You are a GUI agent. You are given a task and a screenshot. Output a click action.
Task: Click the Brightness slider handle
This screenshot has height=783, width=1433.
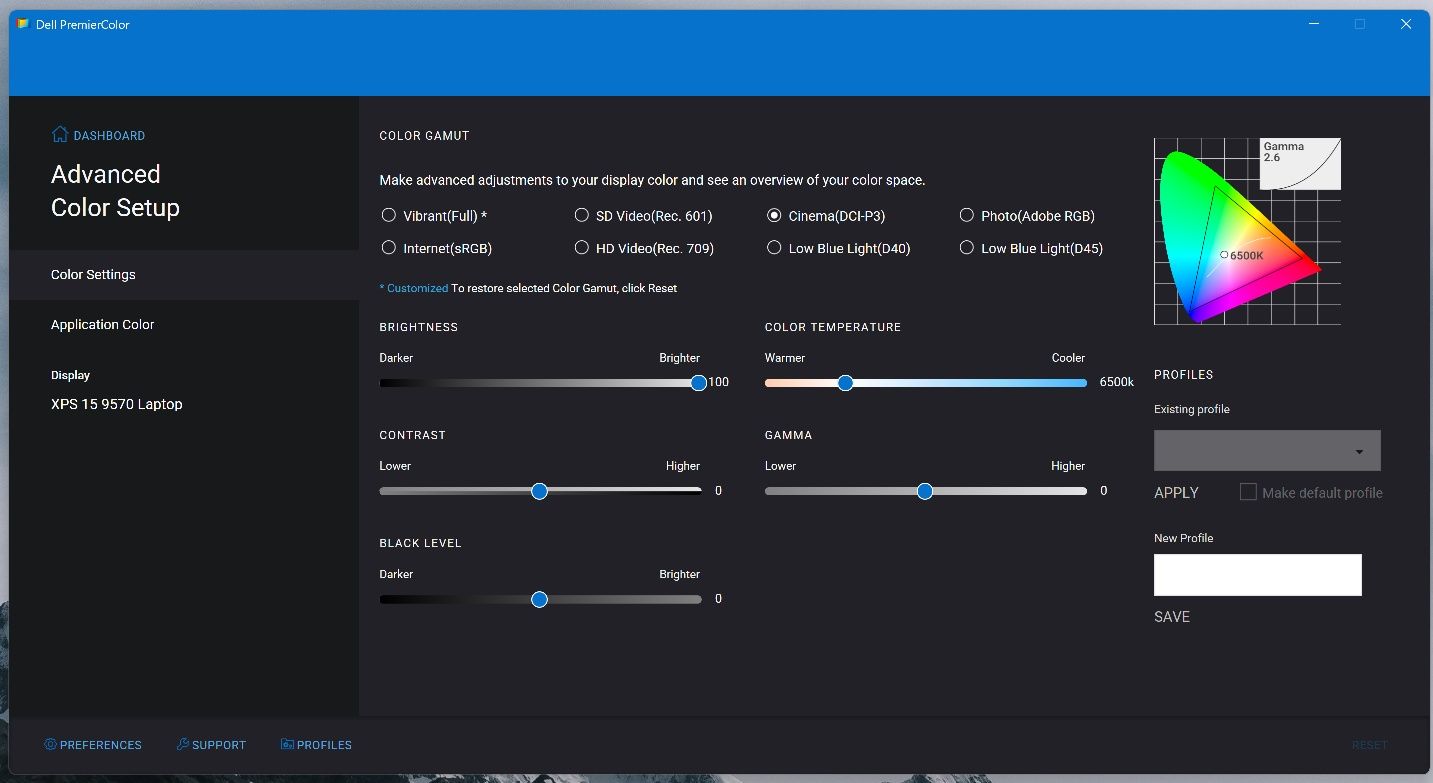(699, 382)
